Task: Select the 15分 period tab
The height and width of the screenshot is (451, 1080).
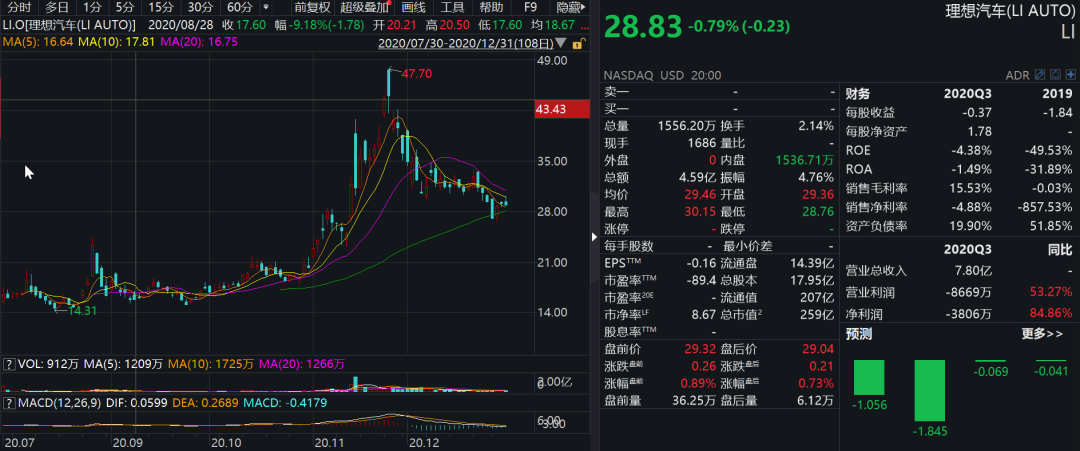Action: click(161, 8)
